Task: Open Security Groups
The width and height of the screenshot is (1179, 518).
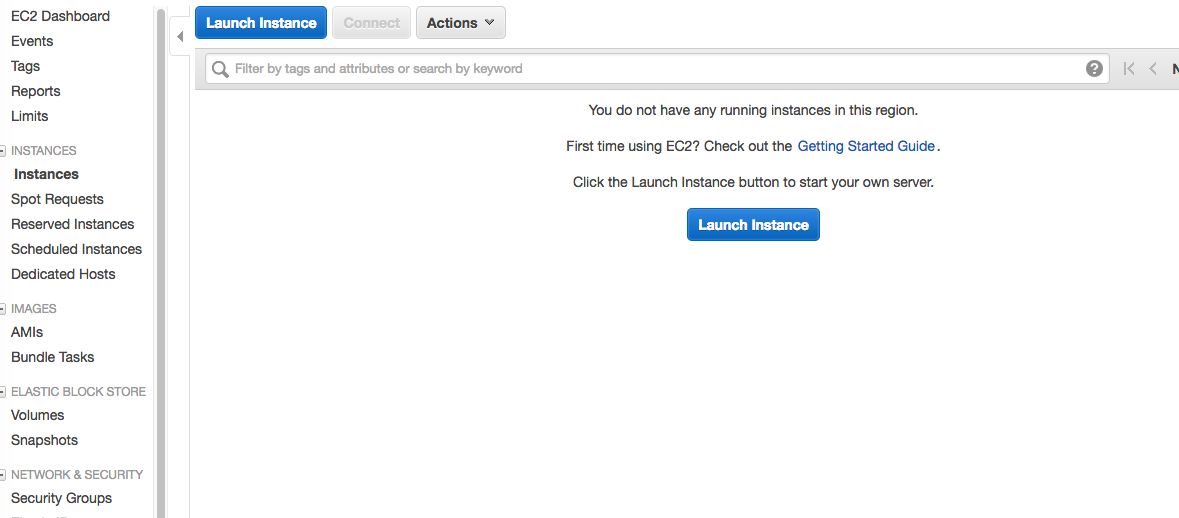Action: [x=61, y=498]
